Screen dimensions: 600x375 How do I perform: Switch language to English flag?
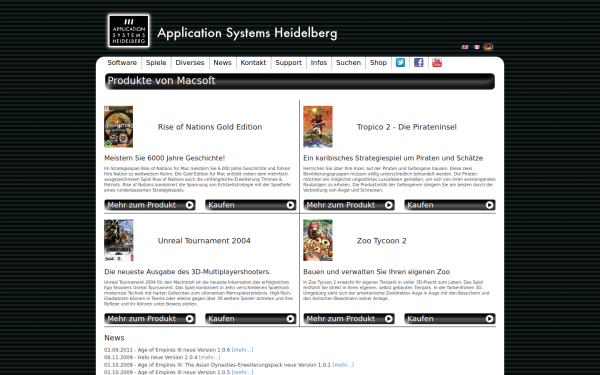[x=465, y=47]
